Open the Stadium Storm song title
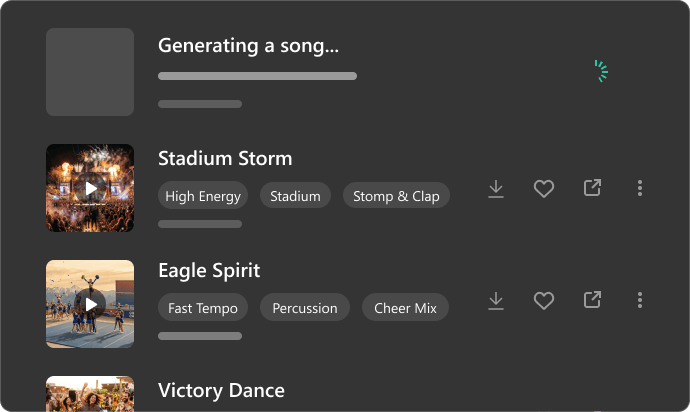The width and height of the screenshot is (690, 412). click(x=225, y=158)
